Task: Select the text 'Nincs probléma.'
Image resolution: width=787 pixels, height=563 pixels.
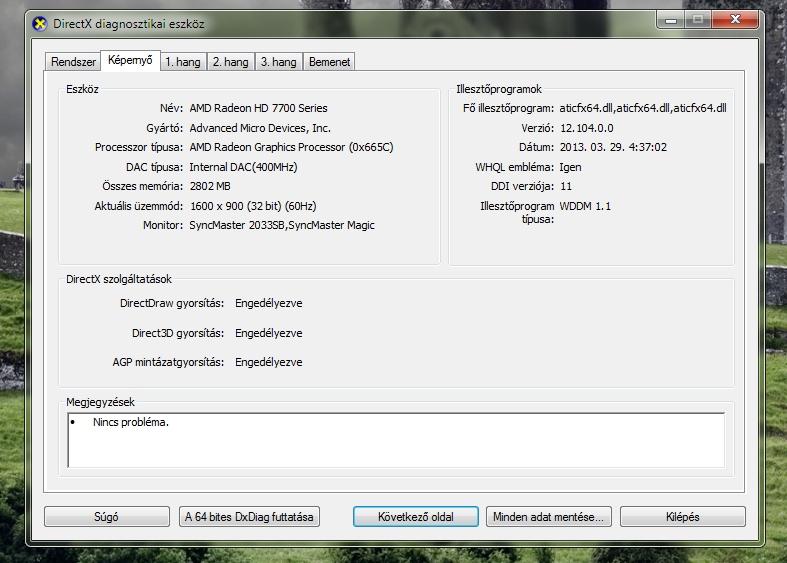Action: 130,422
